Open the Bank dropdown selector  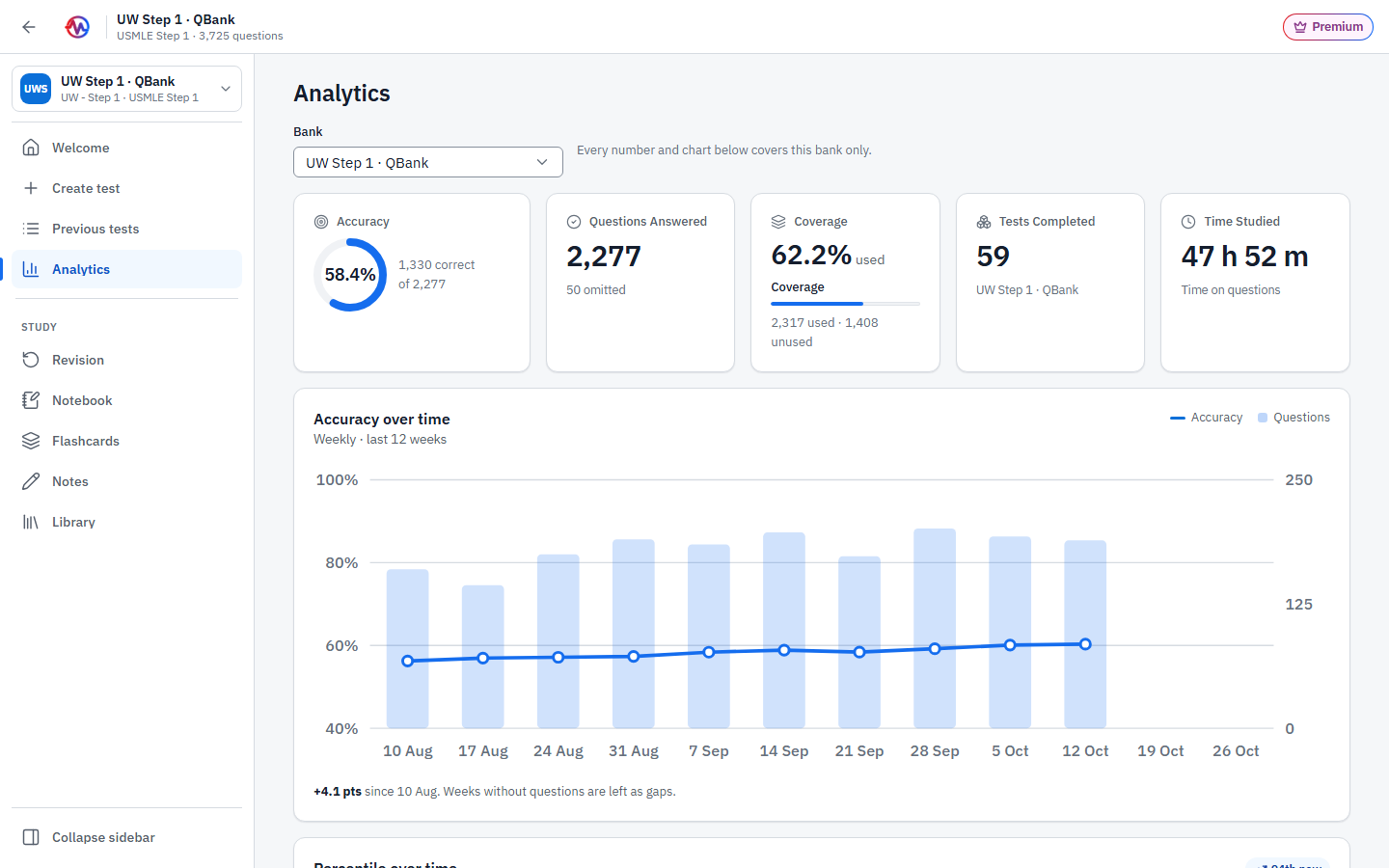428,162
